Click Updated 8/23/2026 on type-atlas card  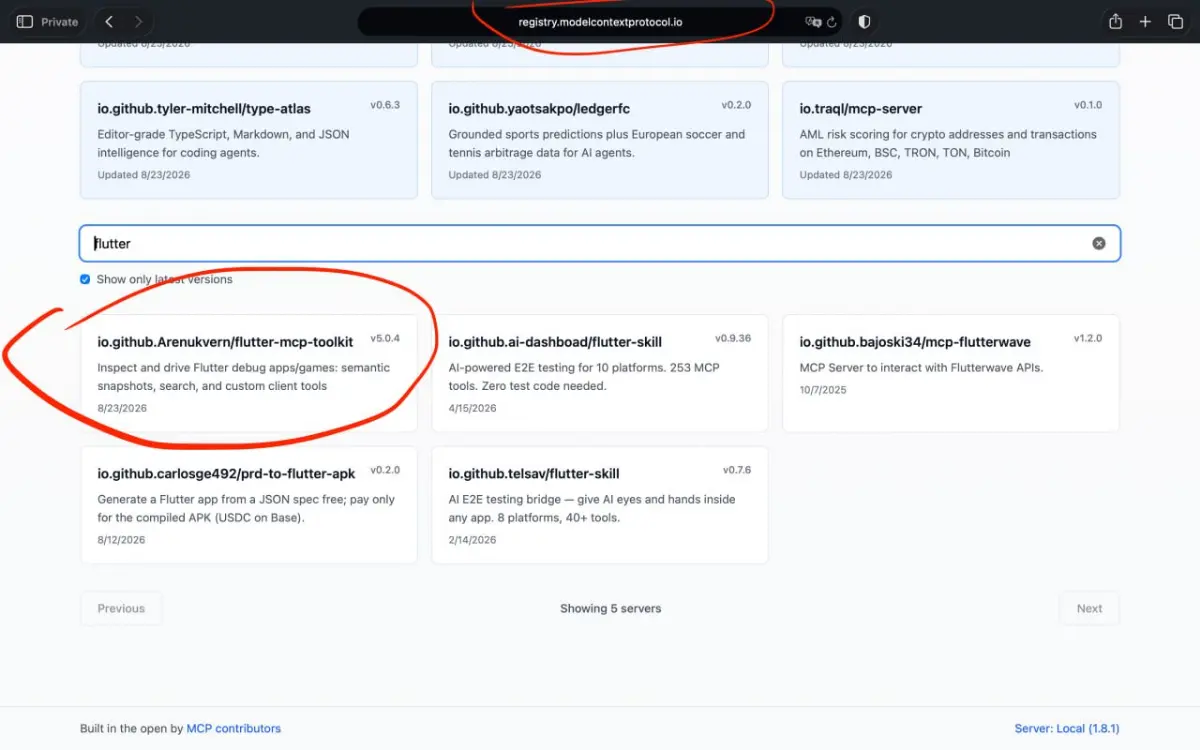click(x=143, y=175)
